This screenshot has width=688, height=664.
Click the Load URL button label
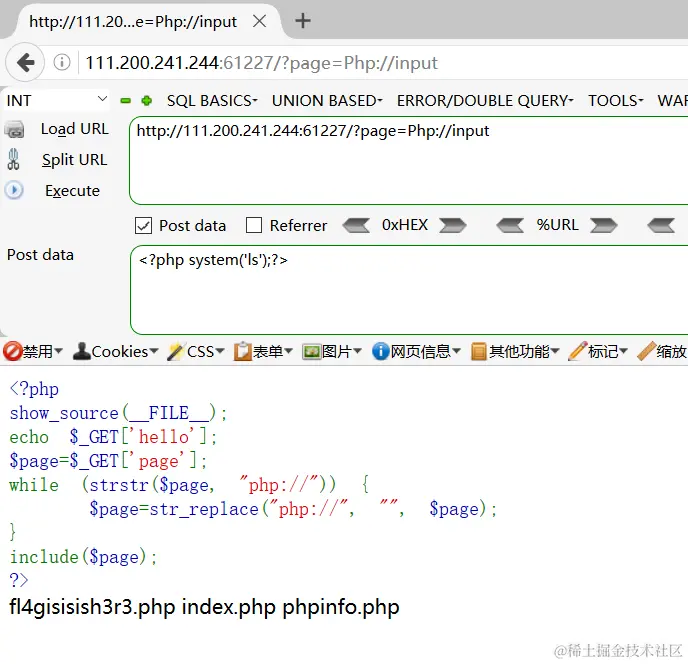(75, 129)
